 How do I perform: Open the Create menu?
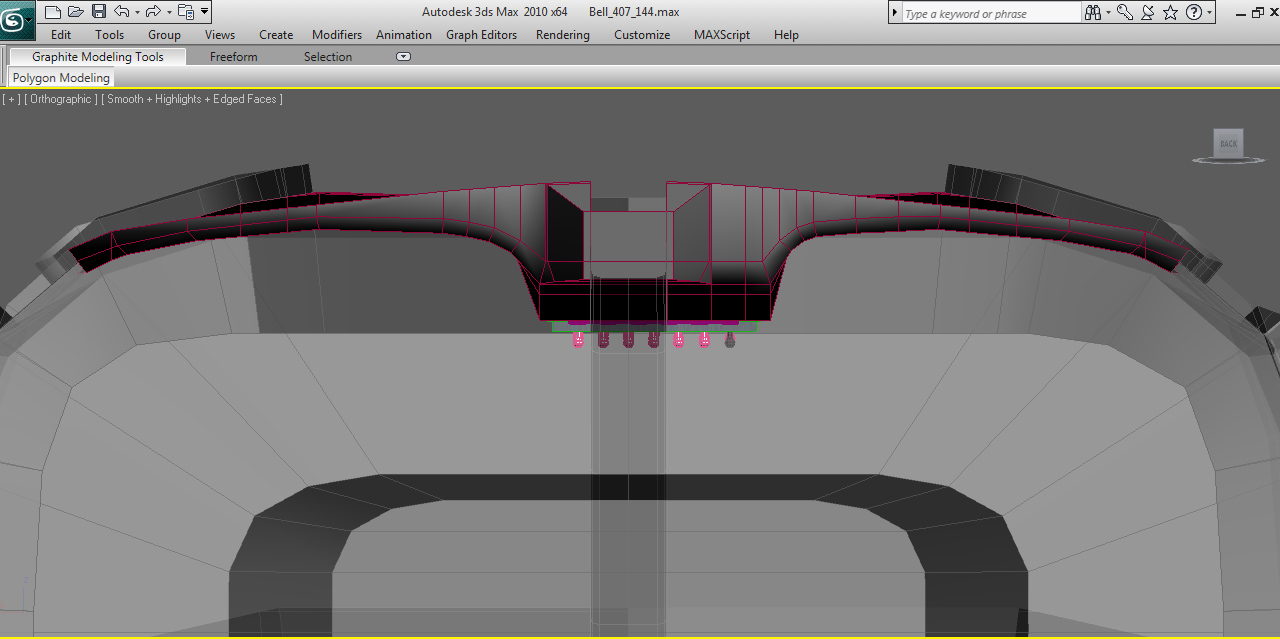click(276, 34)
